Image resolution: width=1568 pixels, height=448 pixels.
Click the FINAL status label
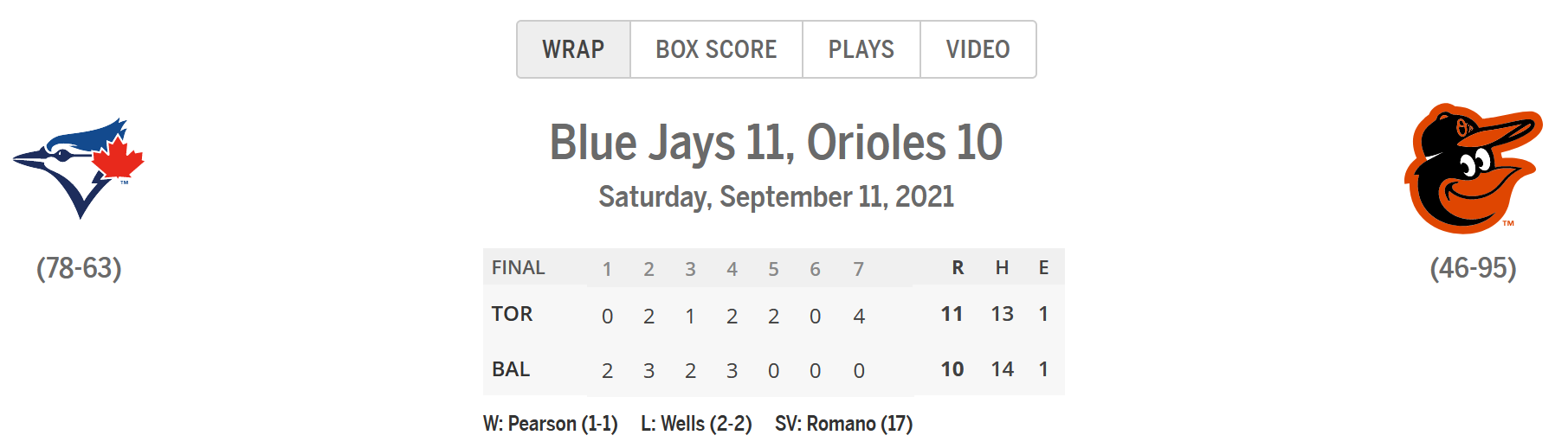[518, 268]
